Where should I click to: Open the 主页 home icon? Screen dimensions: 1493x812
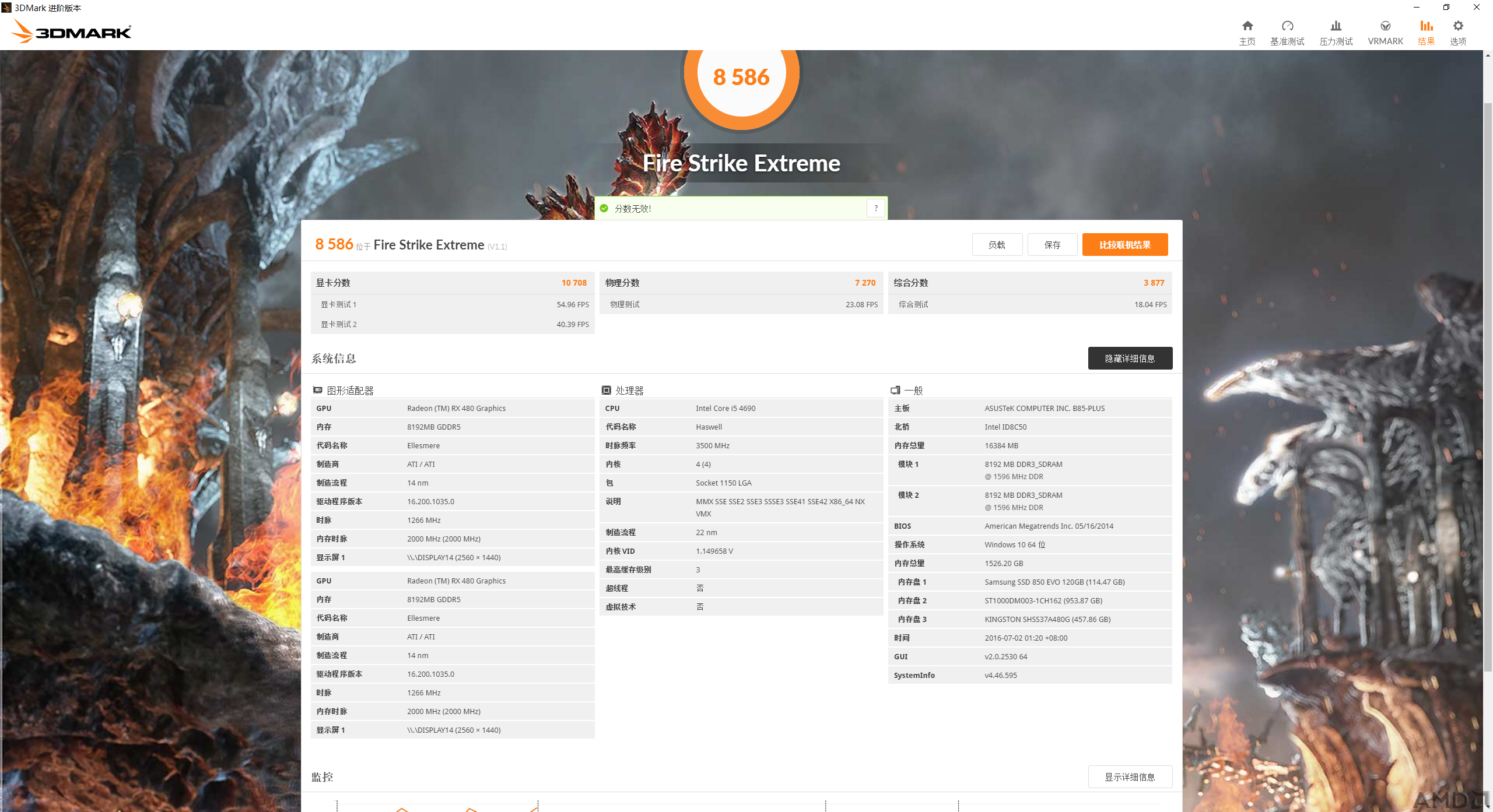pyautogui.click(x=1247, y=26)
